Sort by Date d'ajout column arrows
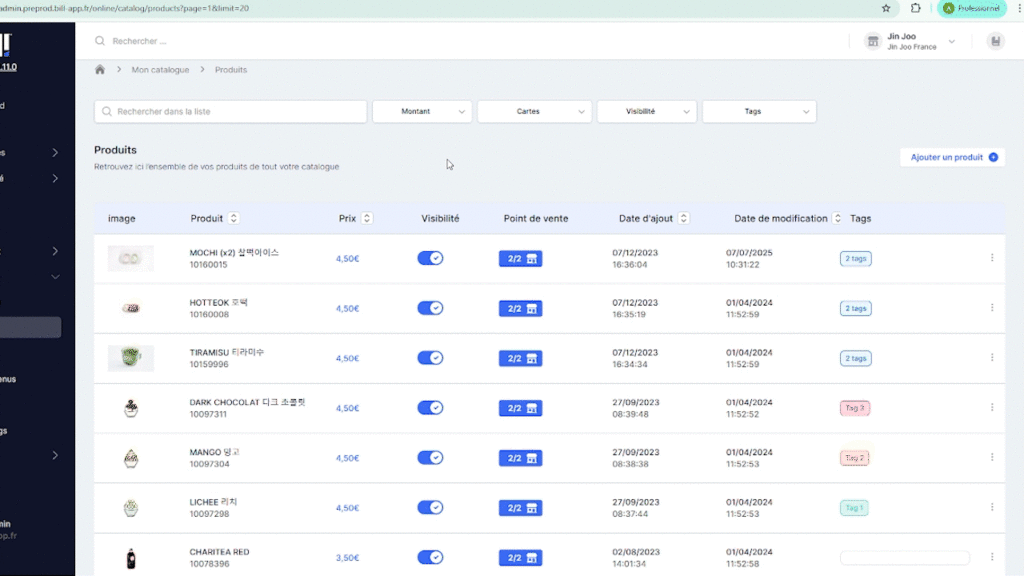Viewport: 1024px width, 576px height. click(683, 218)
